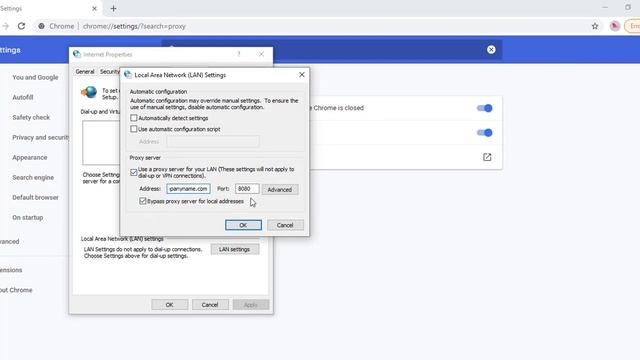Open On startup settings section
This screenshot has width=640, height=360.
point(27,217)
